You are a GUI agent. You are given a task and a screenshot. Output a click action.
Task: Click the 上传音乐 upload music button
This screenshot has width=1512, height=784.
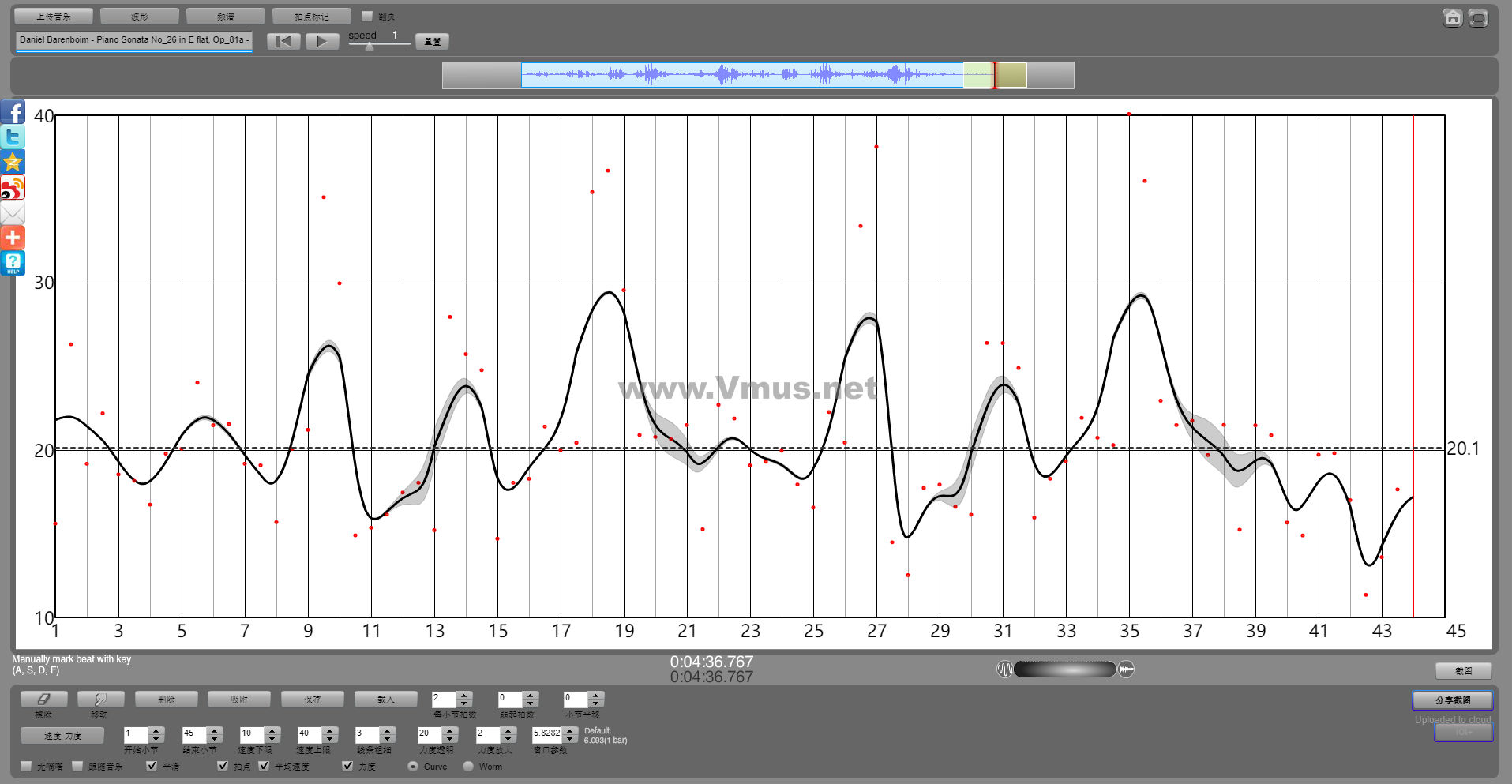coord(54,17)
